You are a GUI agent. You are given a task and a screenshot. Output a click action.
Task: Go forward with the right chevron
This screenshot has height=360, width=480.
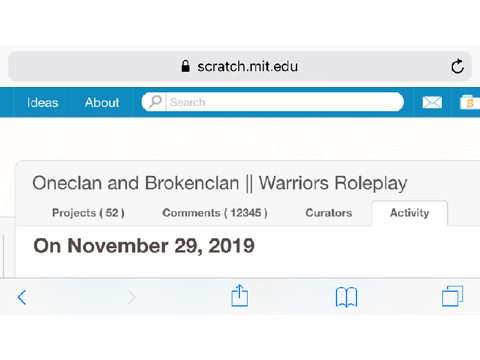point(132,297)
